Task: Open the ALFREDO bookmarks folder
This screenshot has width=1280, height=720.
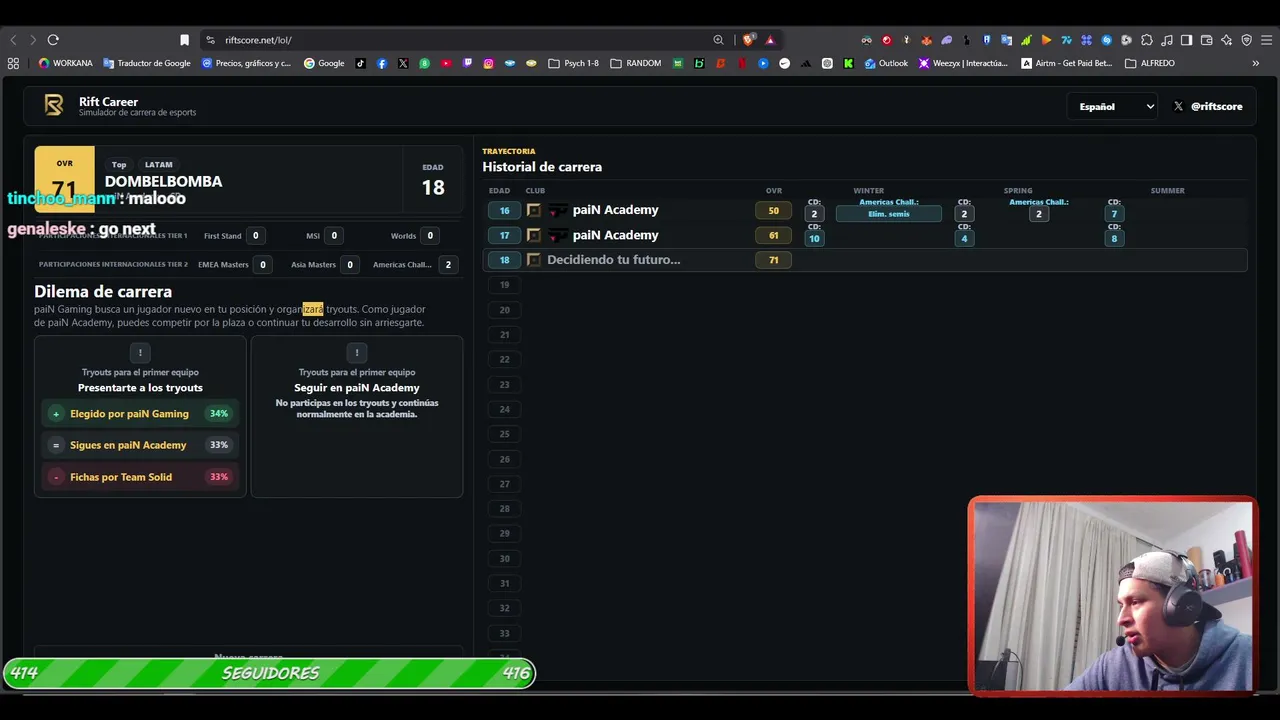Action: 1150,63
